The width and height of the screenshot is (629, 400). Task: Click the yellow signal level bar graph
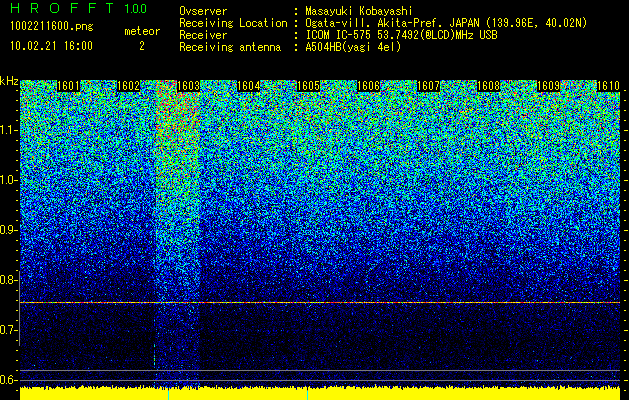coord(320,394)
